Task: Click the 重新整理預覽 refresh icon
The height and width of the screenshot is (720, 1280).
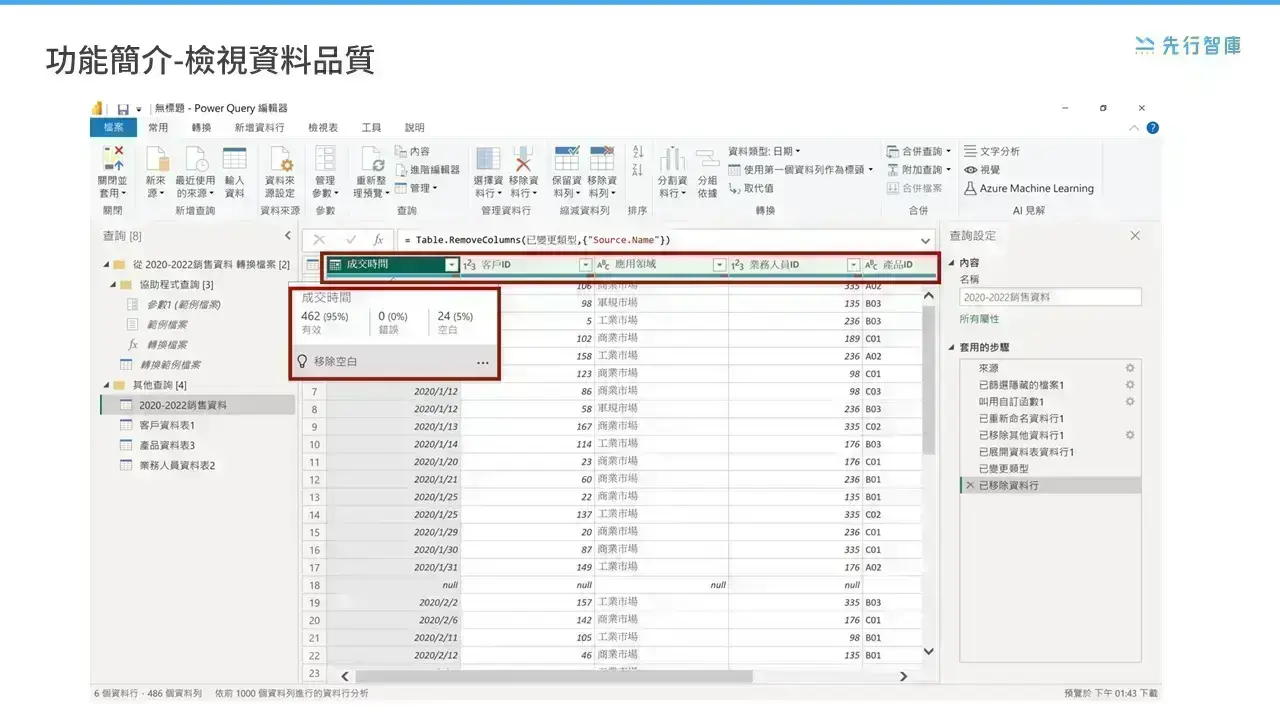Action: (x=371, y=159)
